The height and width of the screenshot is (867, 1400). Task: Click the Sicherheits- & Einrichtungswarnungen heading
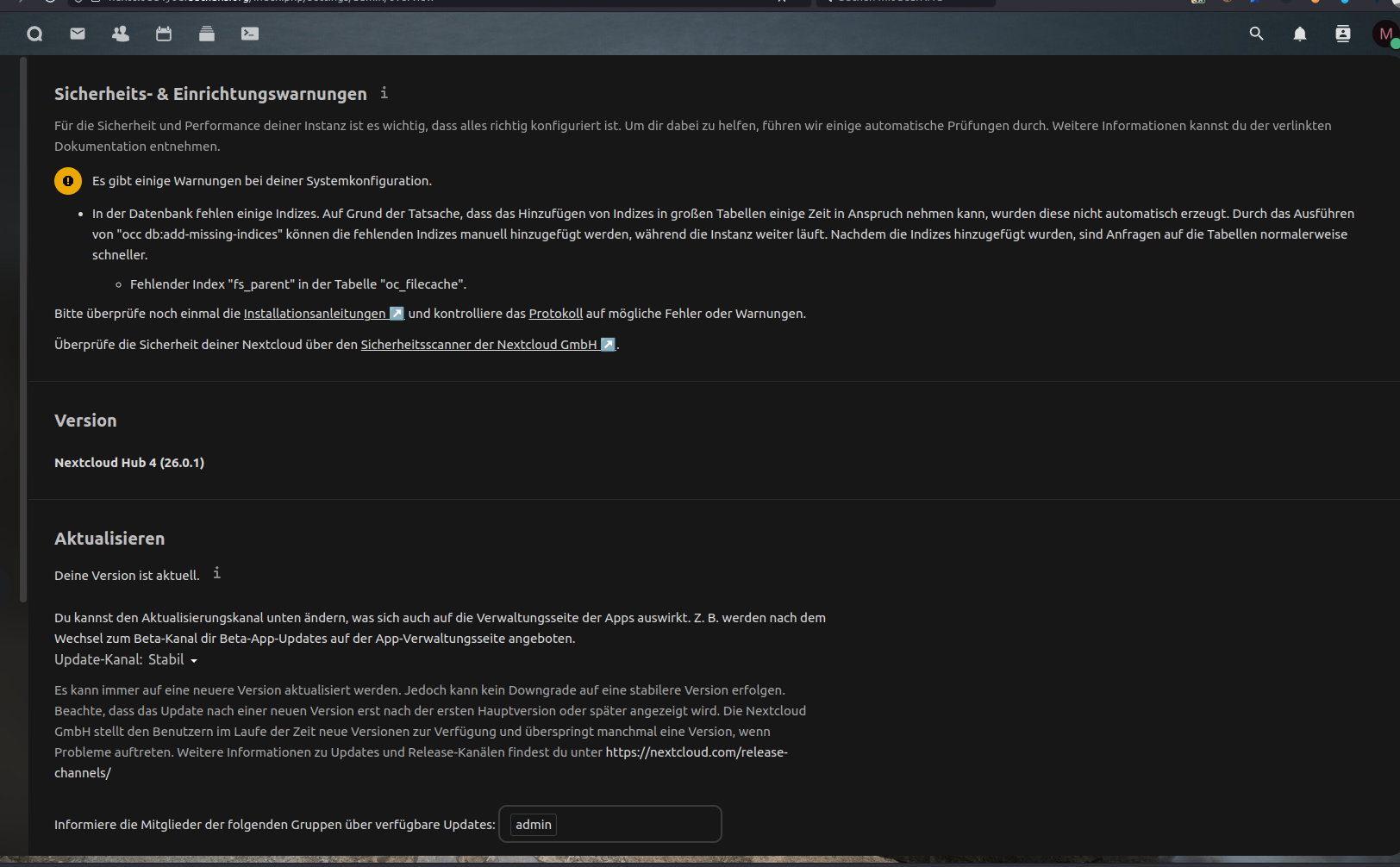pyautogui.click(x=210, y=94)
